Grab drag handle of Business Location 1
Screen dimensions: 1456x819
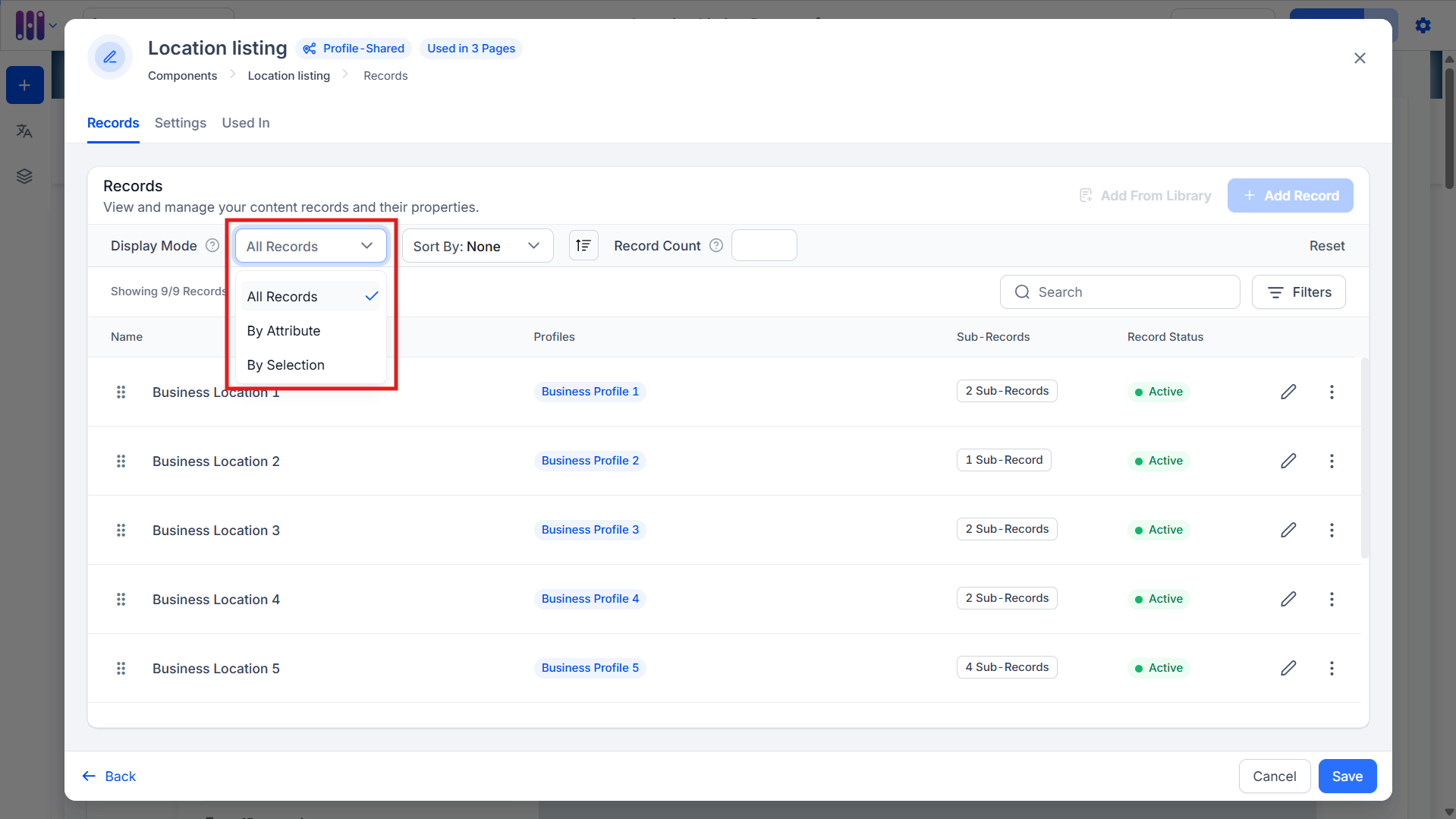121,392
